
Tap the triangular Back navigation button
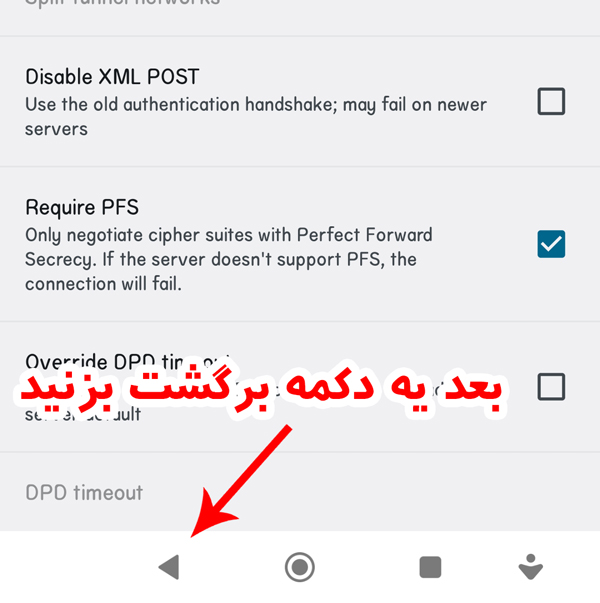[x=170, y=567]
